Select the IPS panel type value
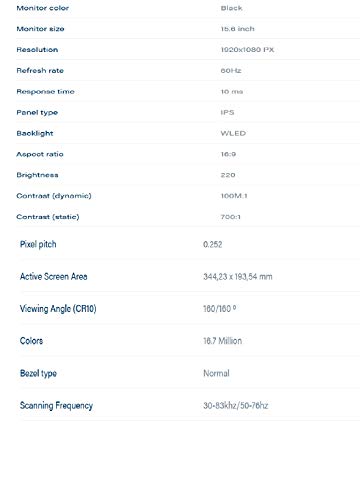This screenshot has height=500, width=360. (227, 112)
